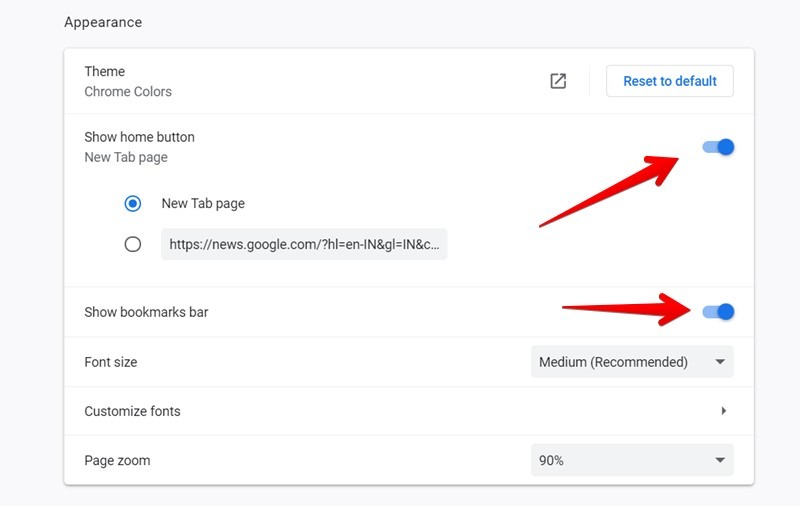Click the Show home button label
The height and width of the screenshot is (506, 800).
[x=139, y=137]
